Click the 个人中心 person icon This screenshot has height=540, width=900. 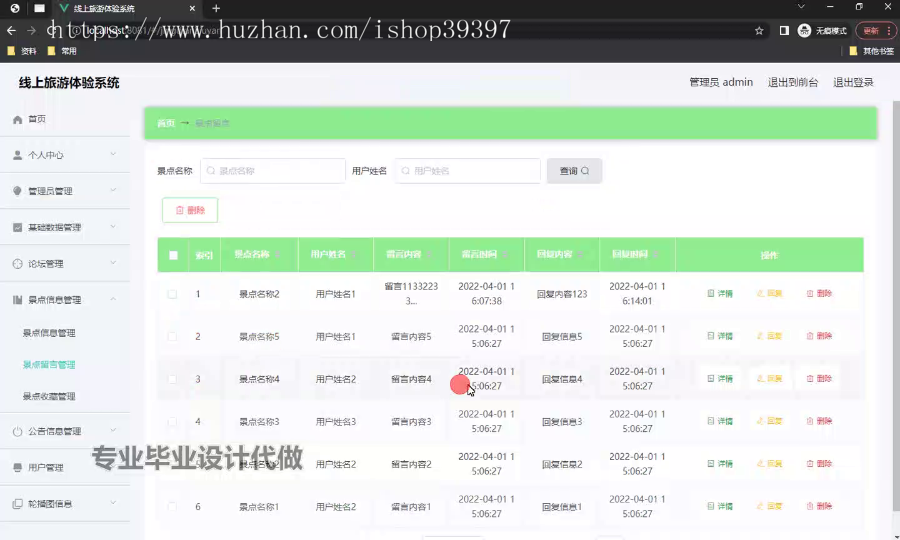pyautogui.click(x=17, y=155)
